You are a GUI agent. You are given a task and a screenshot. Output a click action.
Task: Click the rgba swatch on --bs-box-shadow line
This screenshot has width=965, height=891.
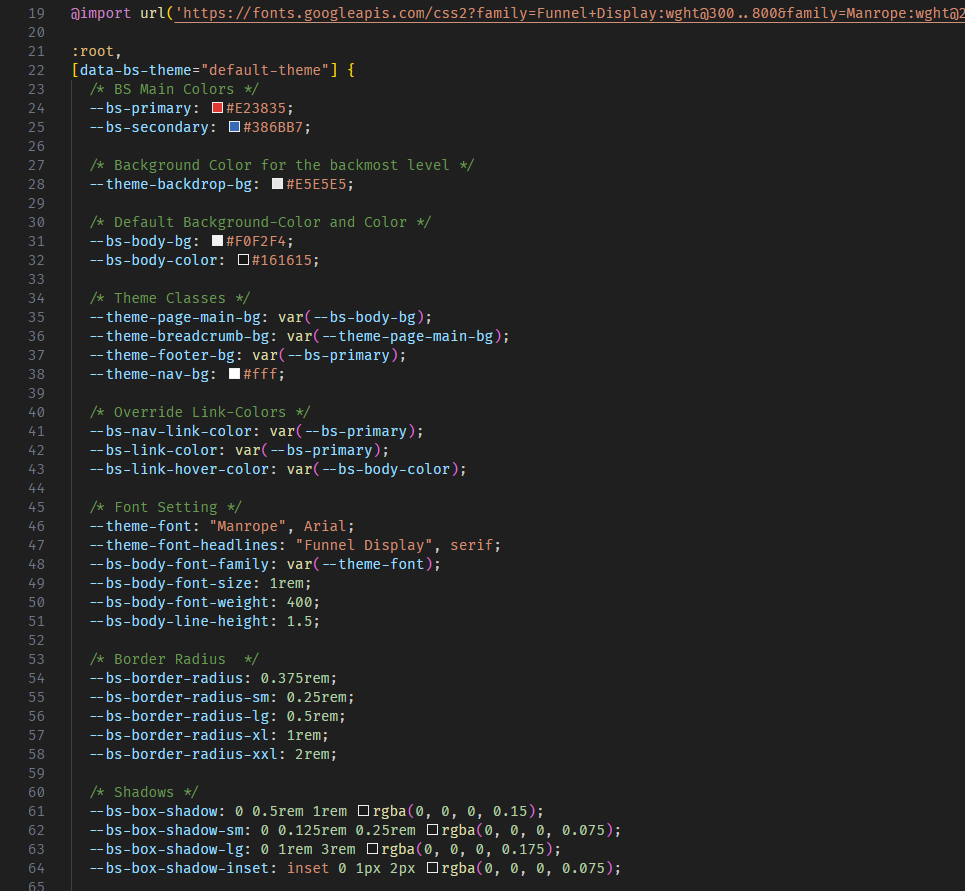[x=364, y=811]
